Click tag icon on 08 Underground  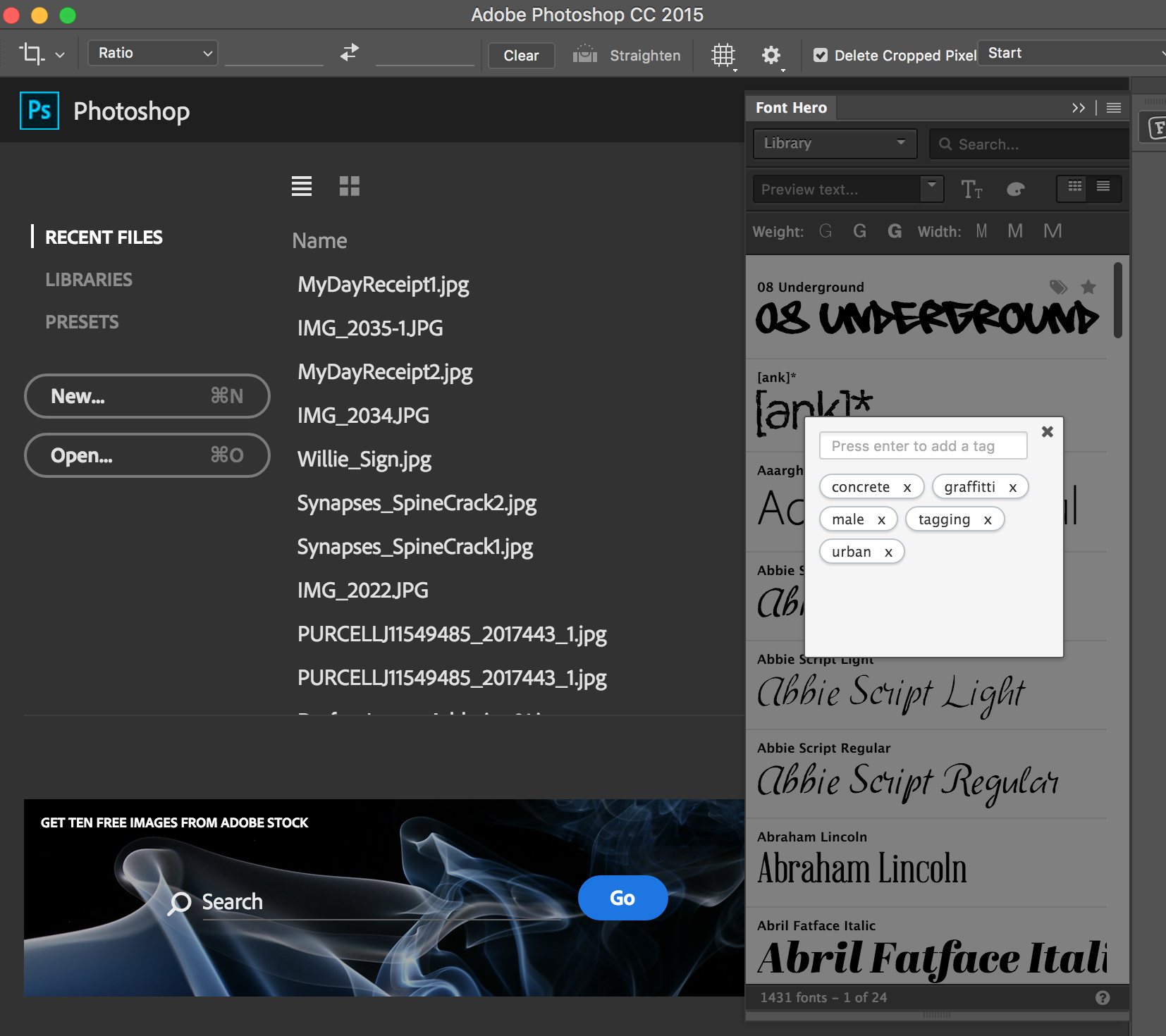(1058, 287)
